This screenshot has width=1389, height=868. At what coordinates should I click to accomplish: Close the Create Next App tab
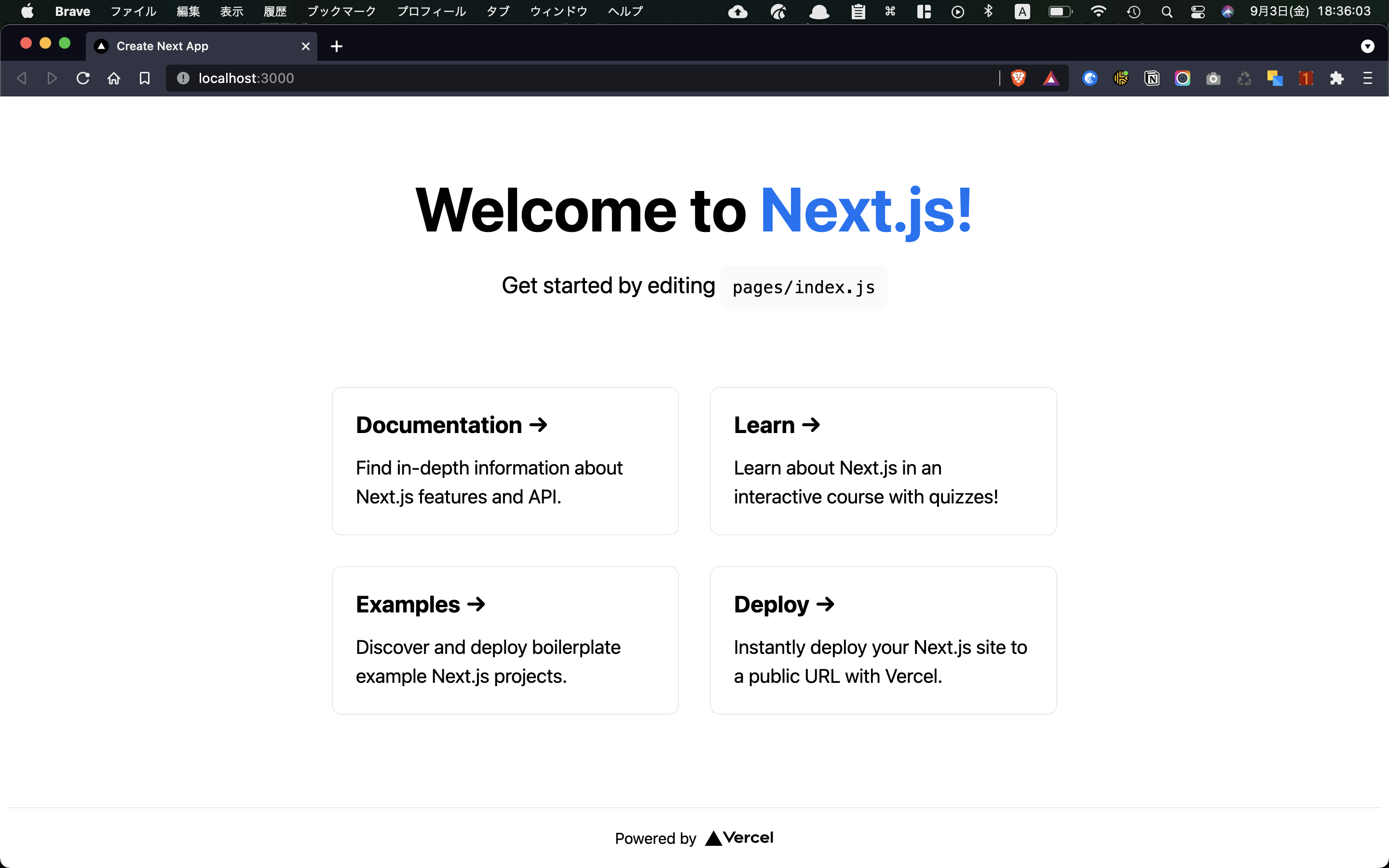click(305, 46)
